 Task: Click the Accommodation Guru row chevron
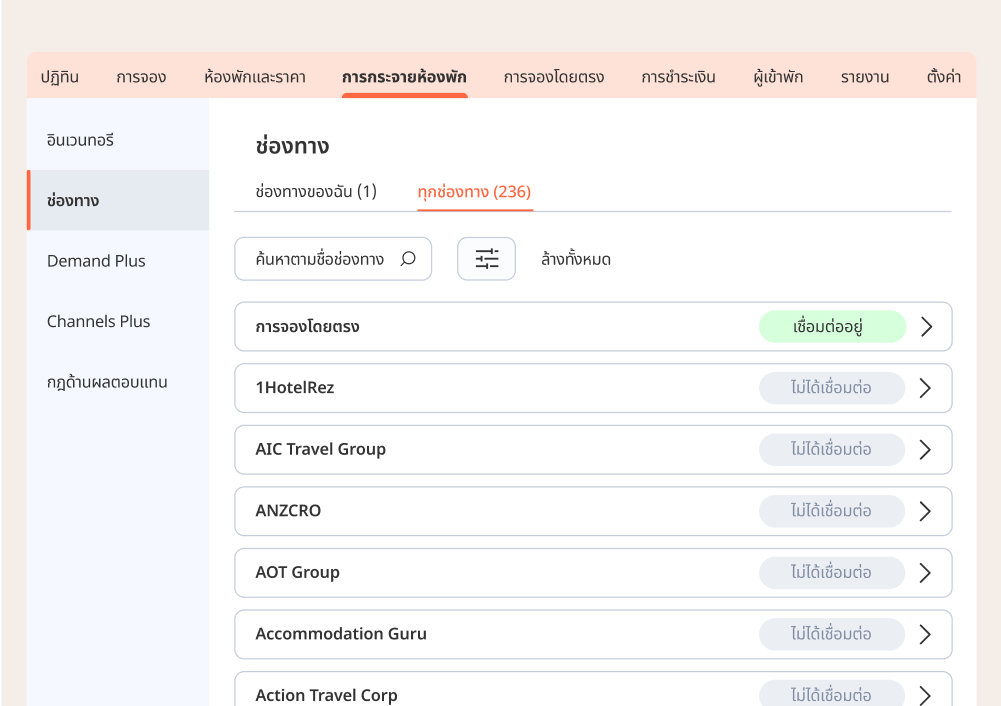[x=925, y=634]
